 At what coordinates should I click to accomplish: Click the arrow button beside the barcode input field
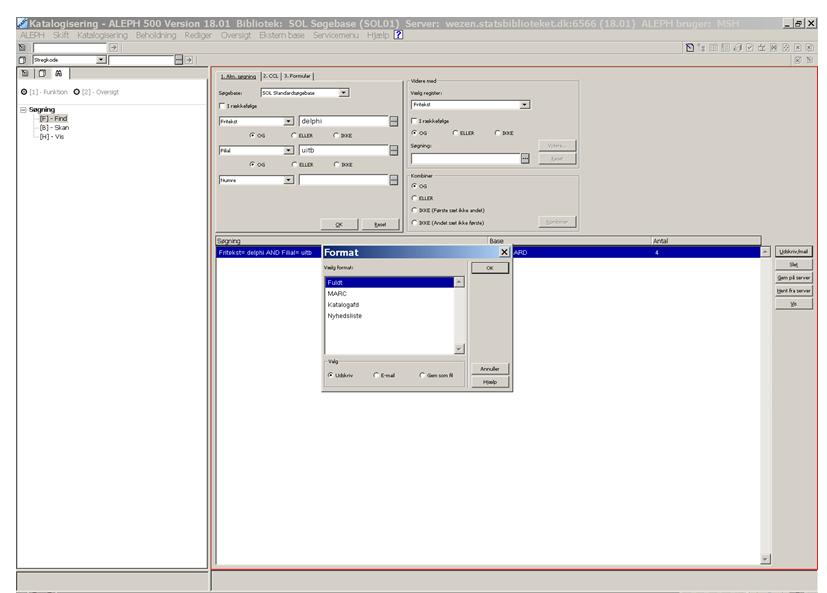click(x=190, y=60)
